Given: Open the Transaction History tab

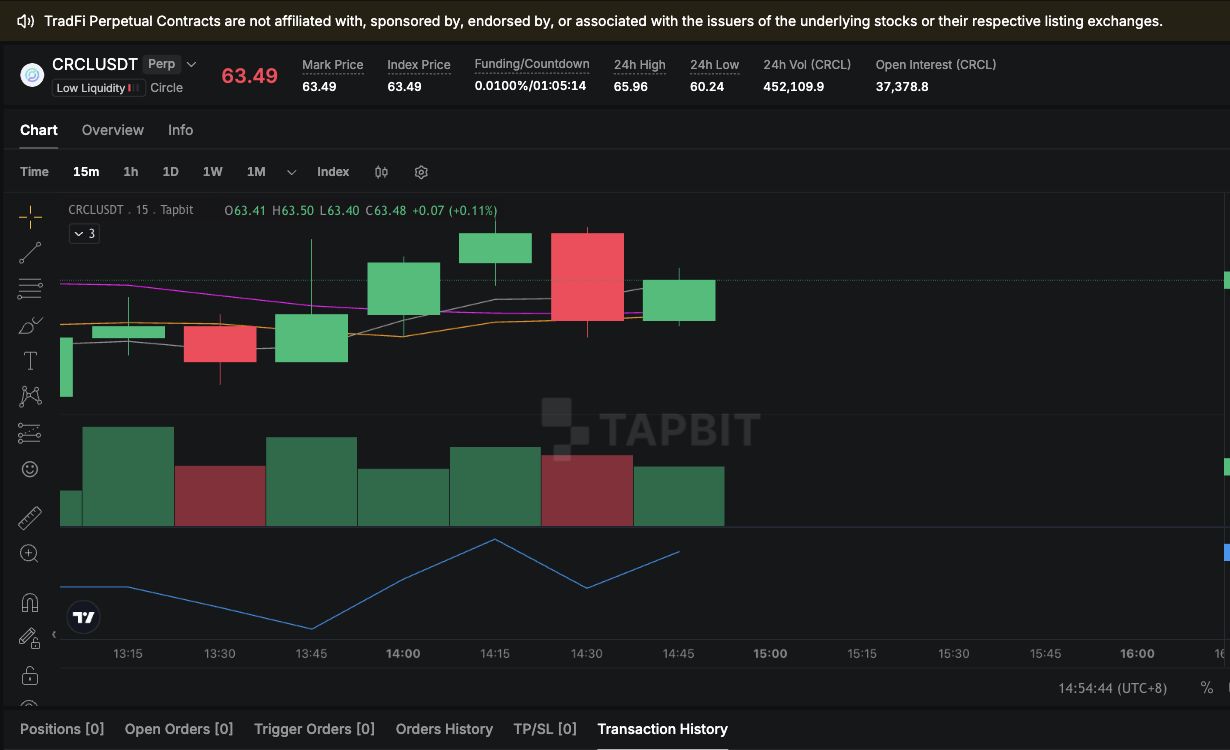Looking at the screenshot, I should (662, 729).
